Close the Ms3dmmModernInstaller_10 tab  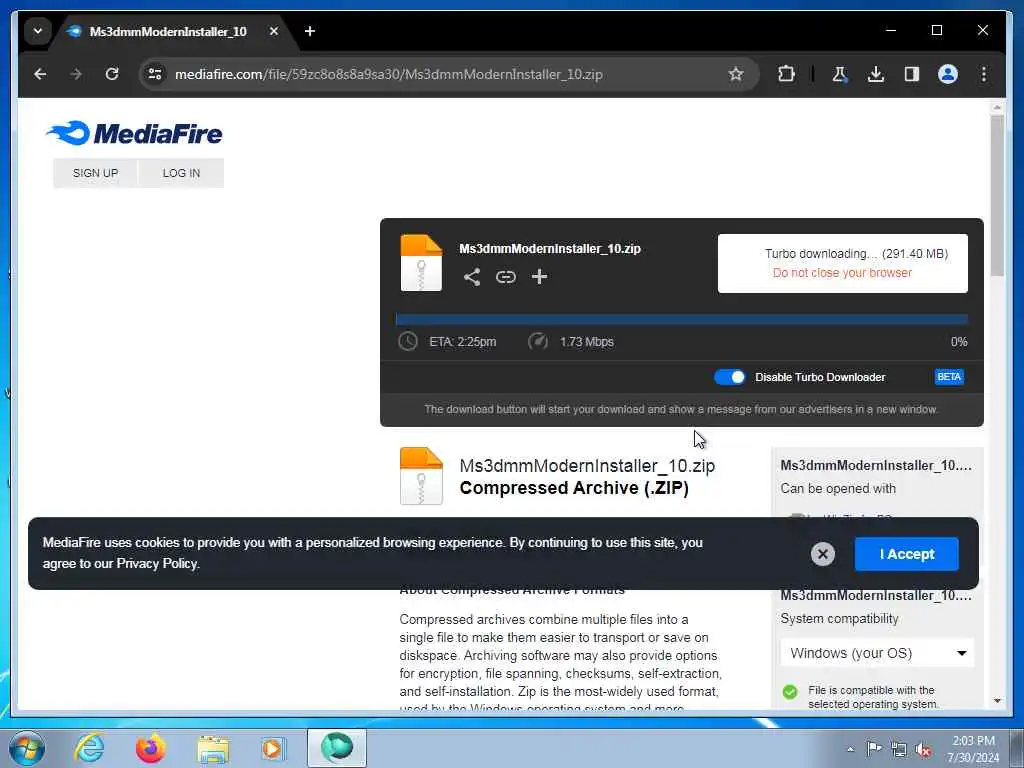tap(274, 31)
